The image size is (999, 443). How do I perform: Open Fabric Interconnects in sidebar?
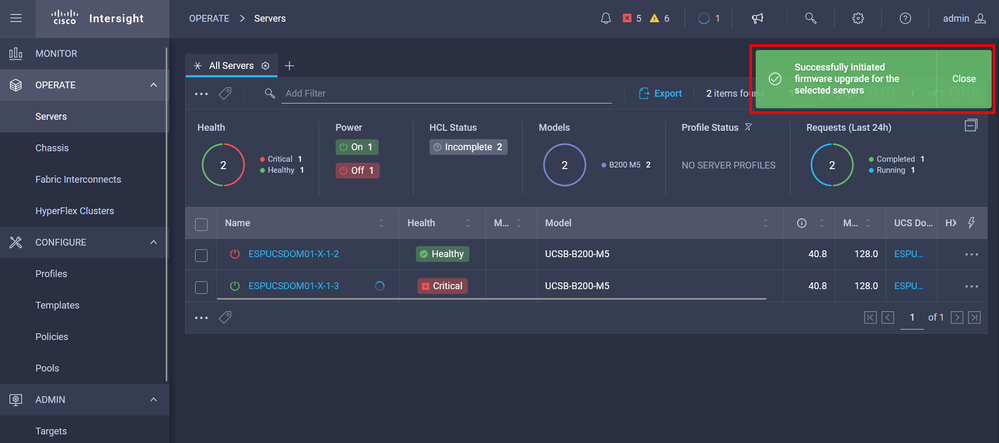click(78, 180)
